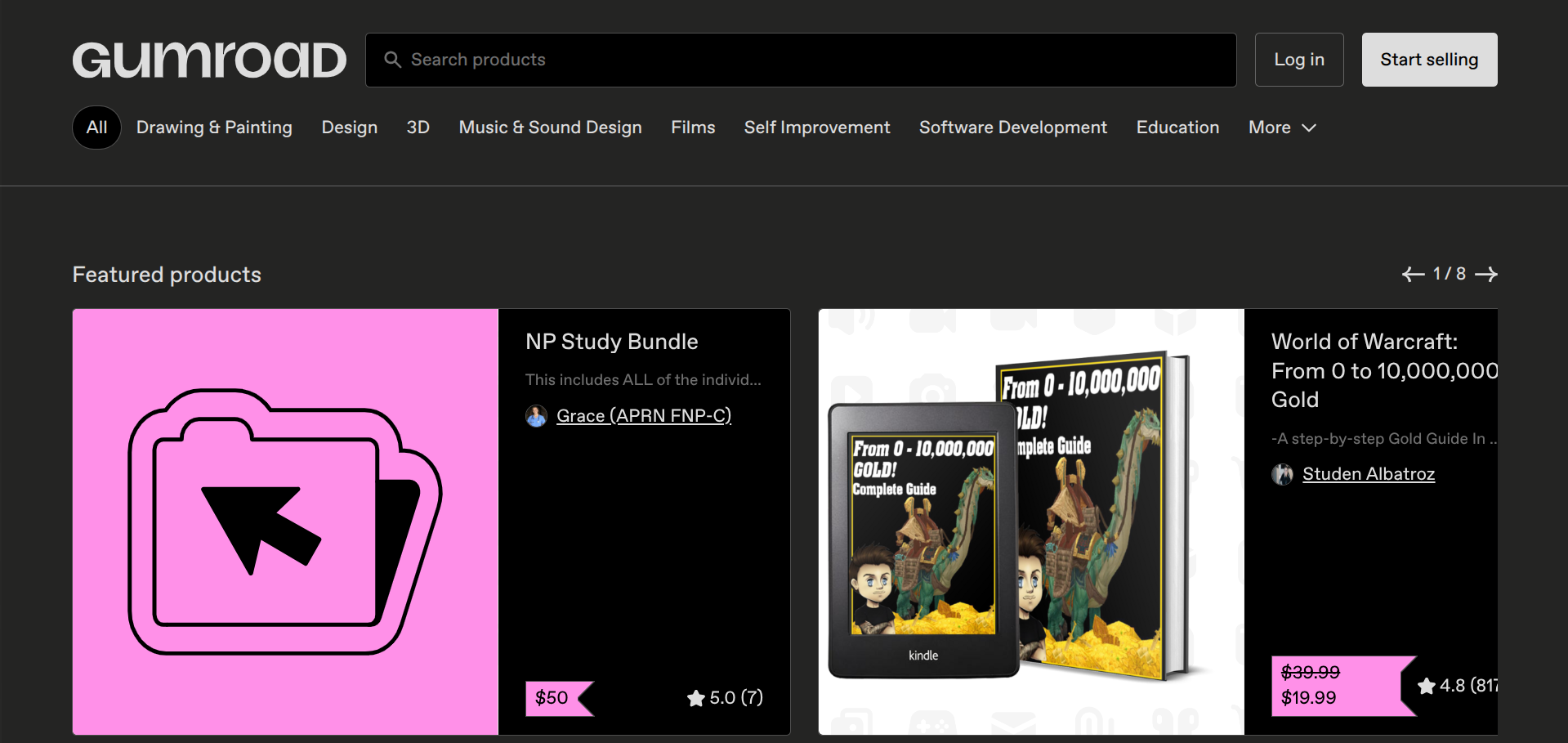The height and width of the screenshot is (743, 1568).
Task: Open Grace (APRN FNP-C) seller link
Action: pyautogui.click(x=644, y=416)
